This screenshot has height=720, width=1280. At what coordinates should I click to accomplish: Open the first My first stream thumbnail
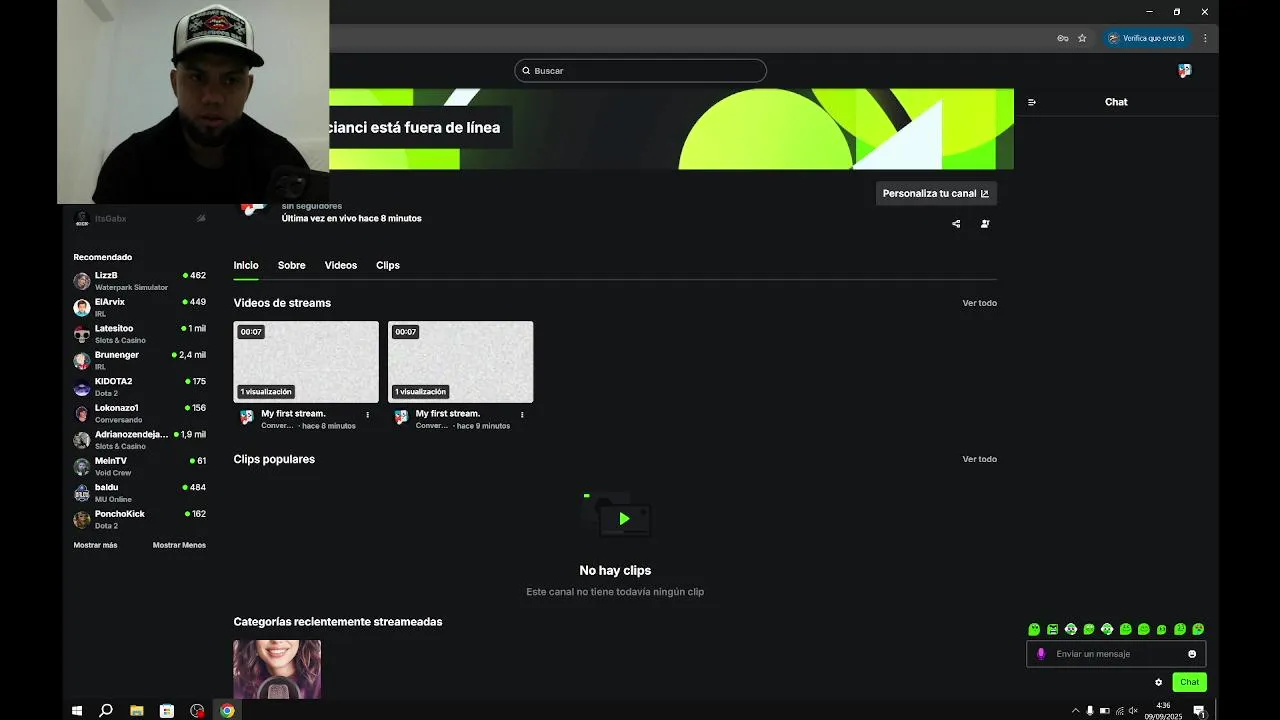click(306, 362)
